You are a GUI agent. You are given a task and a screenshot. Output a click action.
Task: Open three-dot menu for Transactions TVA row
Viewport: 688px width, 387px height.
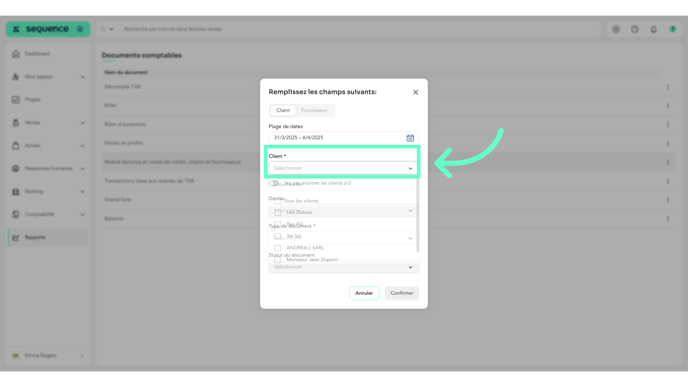(x=668, y=181)
